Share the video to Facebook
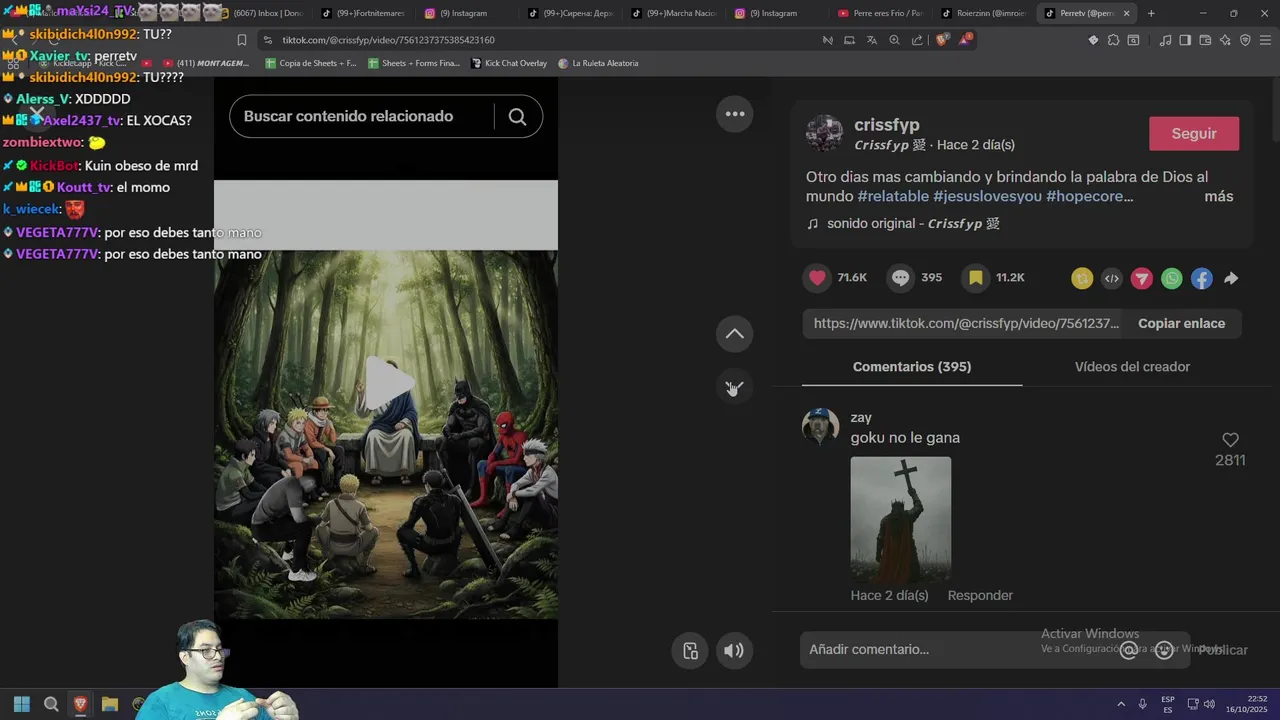1280x720 pixels. pyautogui.click(x=1202, y=279)
